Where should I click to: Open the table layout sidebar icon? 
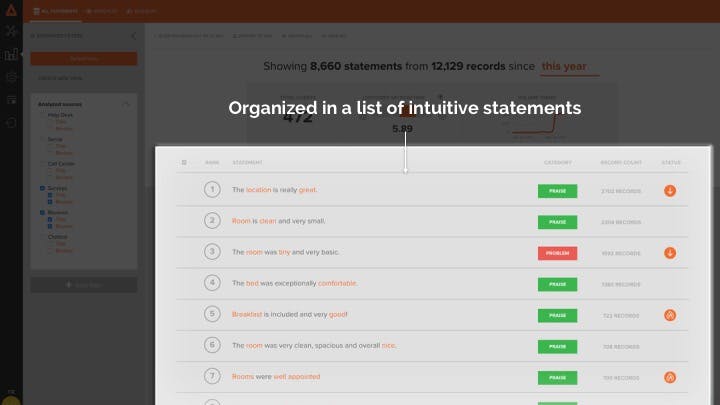tap(11, 100)
